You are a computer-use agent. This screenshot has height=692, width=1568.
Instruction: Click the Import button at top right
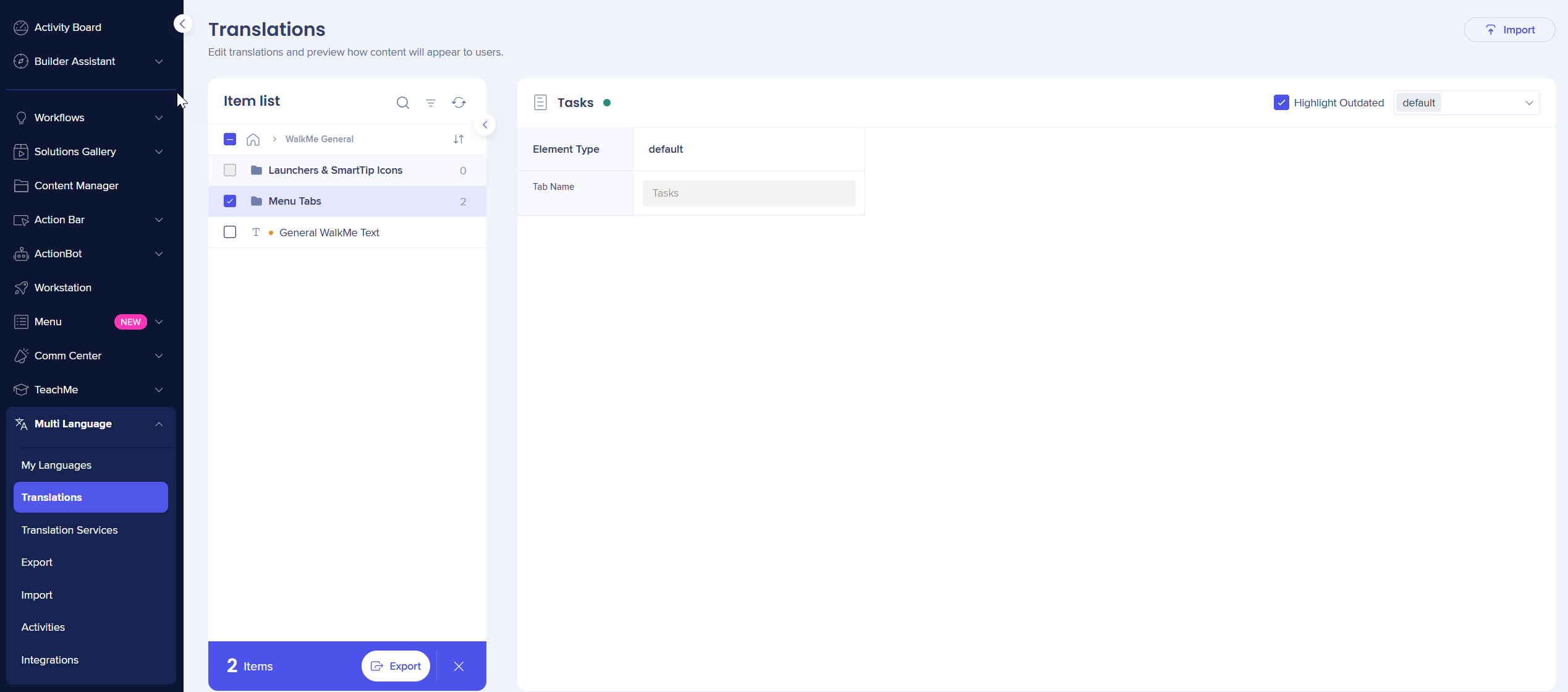click(x=1509, y=30)
